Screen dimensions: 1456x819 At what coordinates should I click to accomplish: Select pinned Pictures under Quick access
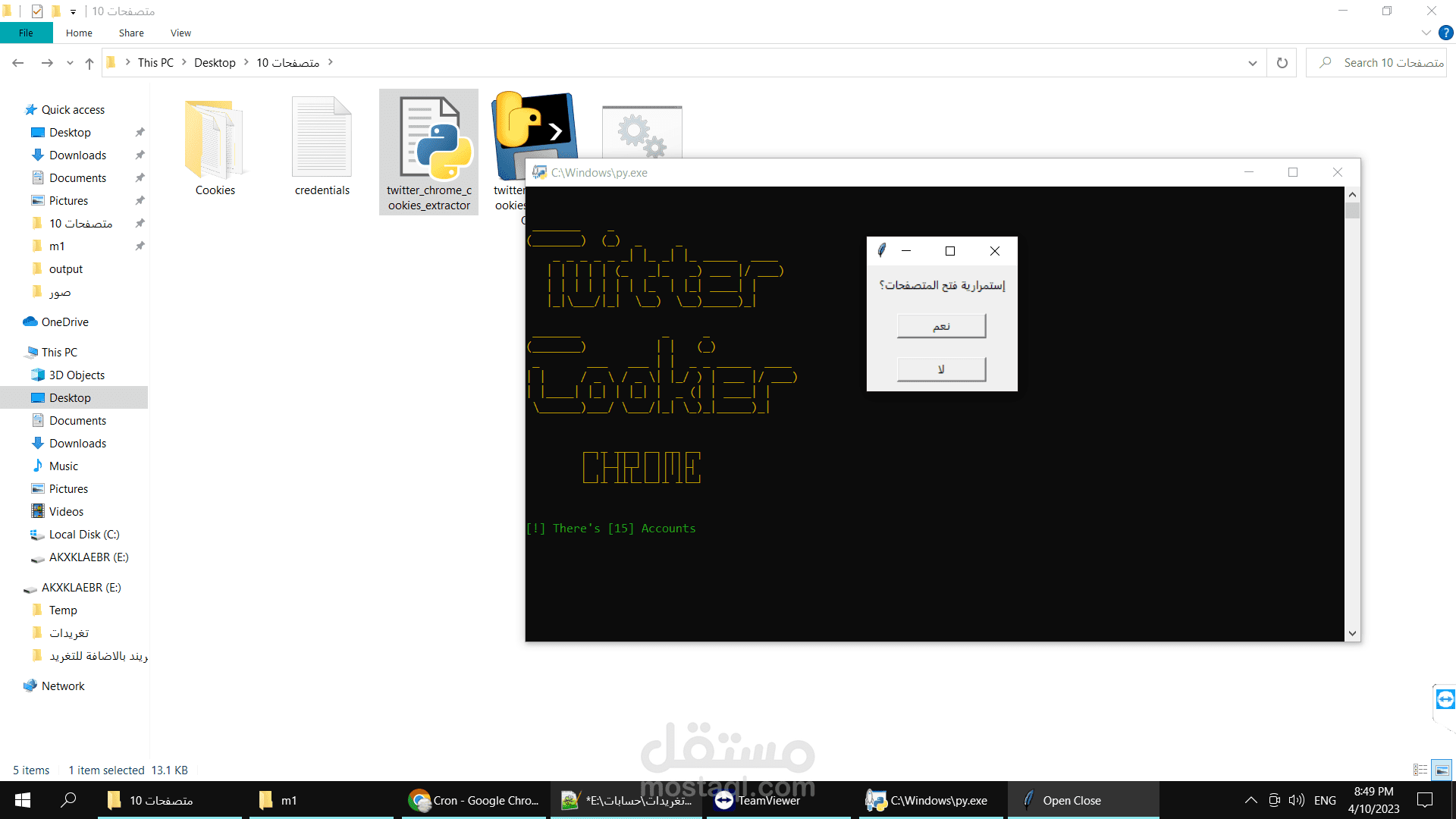coord(68,201)
